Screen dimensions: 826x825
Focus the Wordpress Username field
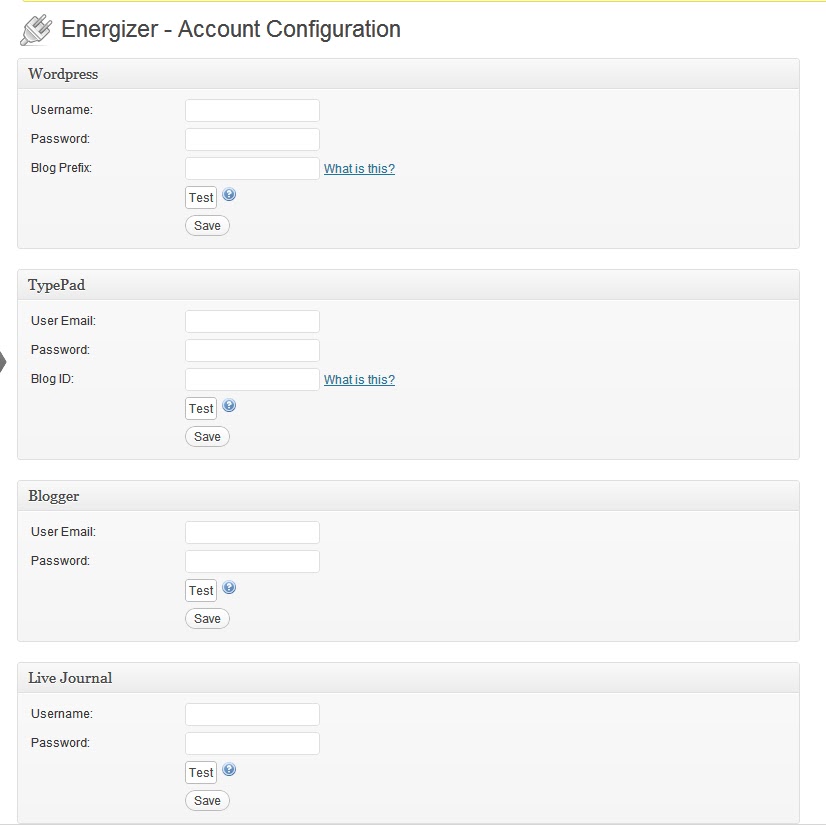[252, 111]
